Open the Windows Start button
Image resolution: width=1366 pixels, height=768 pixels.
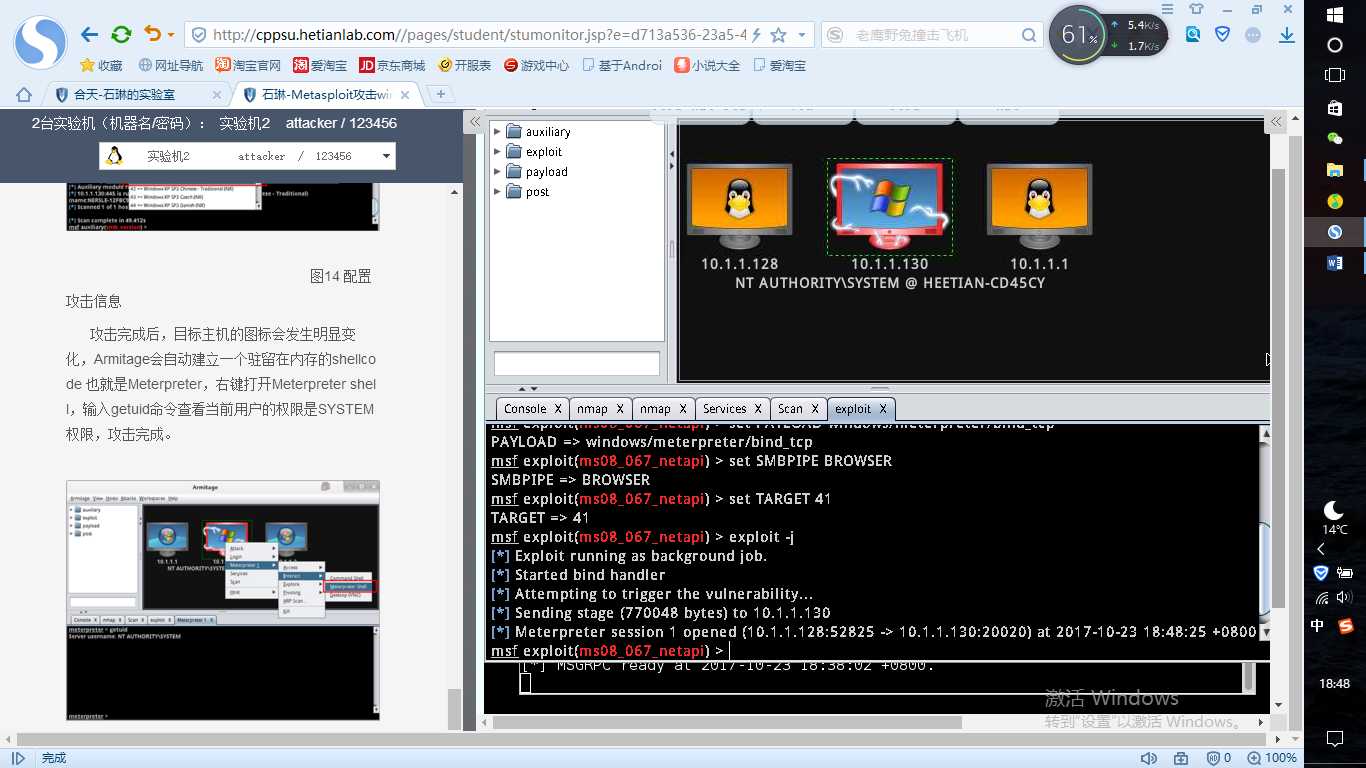point(1335,15)
